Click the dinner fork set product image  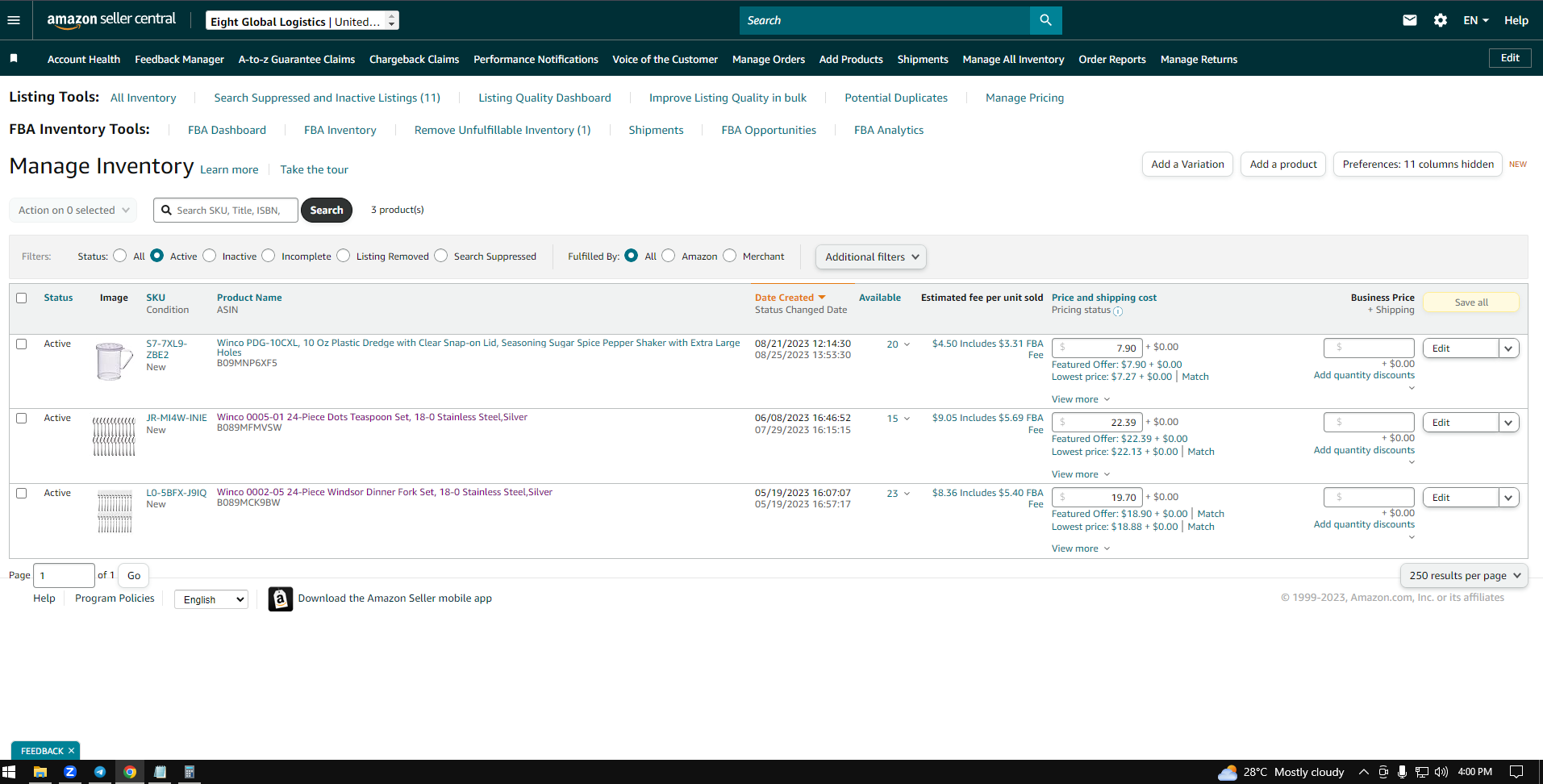[x=115, y=511]
